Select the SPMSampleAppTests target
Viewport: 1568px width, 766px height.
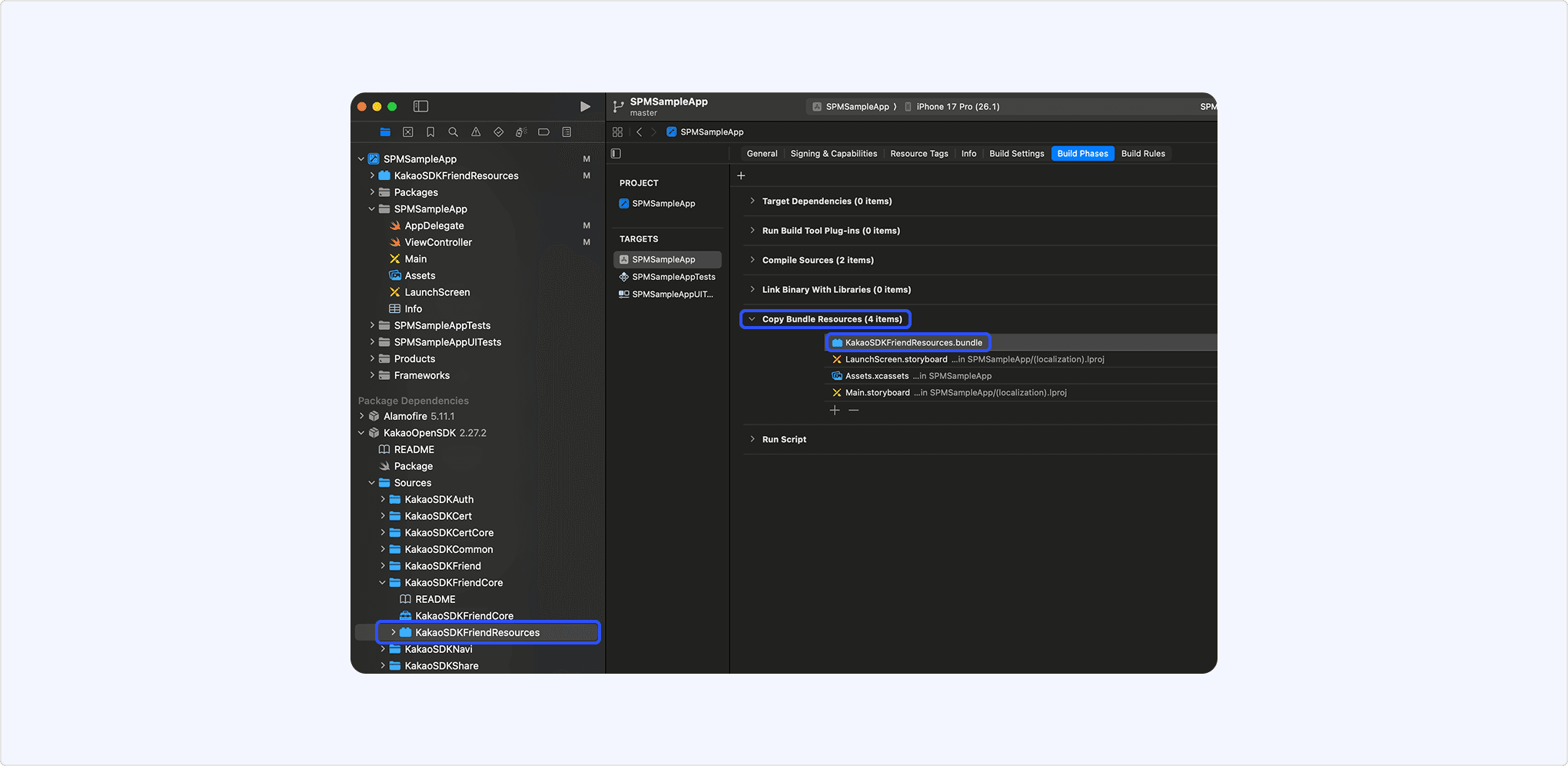pyautogui.click(x=673, y=277)
